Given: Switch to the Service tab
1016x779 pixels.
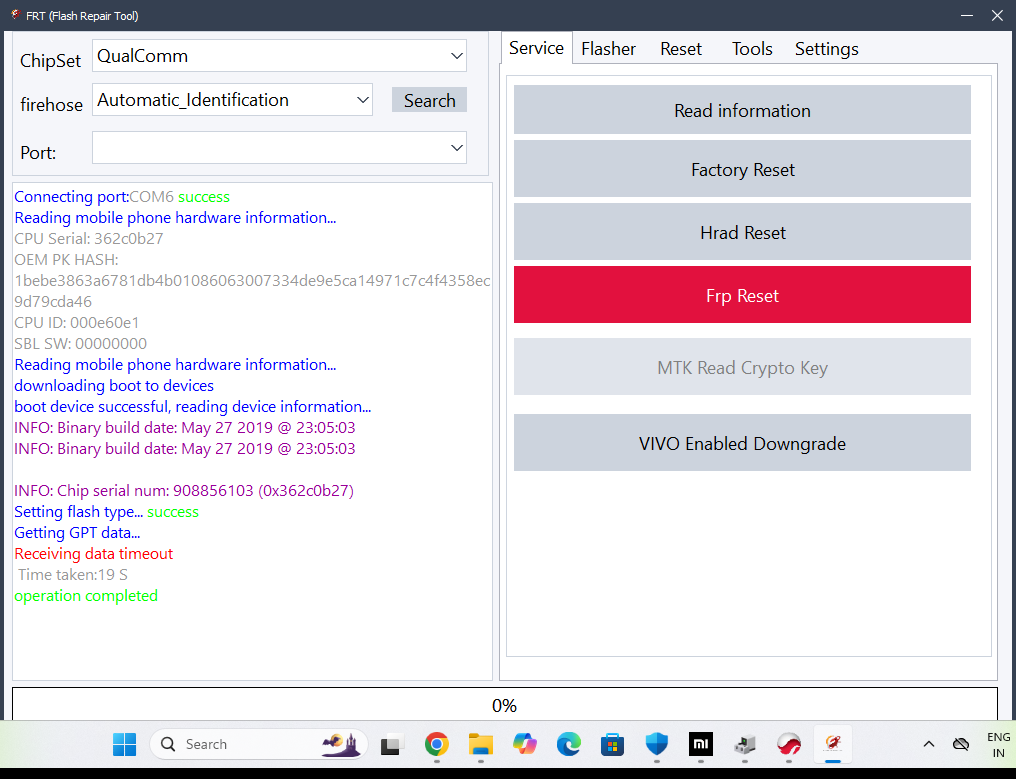Looking at the screenshot, I should 536,48.
